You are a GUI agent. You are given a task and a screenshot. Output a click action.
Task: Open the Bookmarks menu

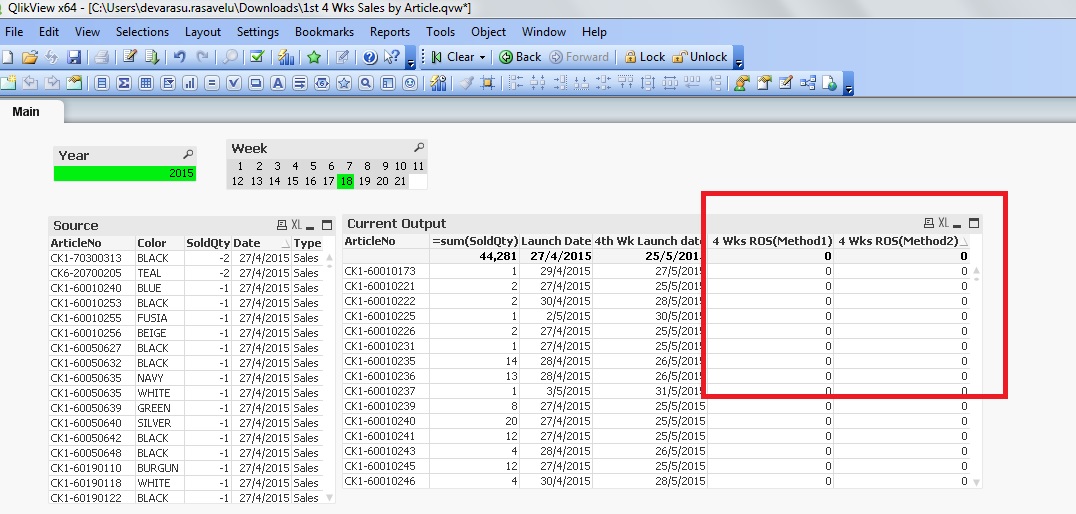click(x=323, y=32)
